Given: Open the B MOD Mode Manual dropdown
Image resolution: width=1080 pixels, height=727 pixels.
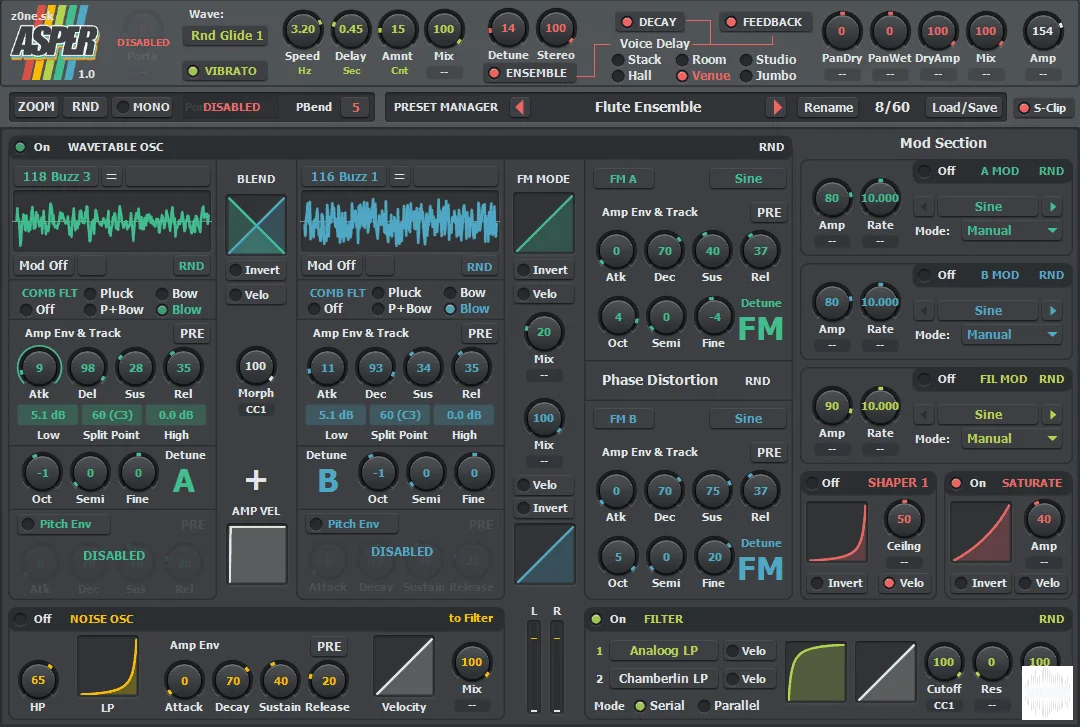Looking at the screenshot, I should pos(1011,335).
